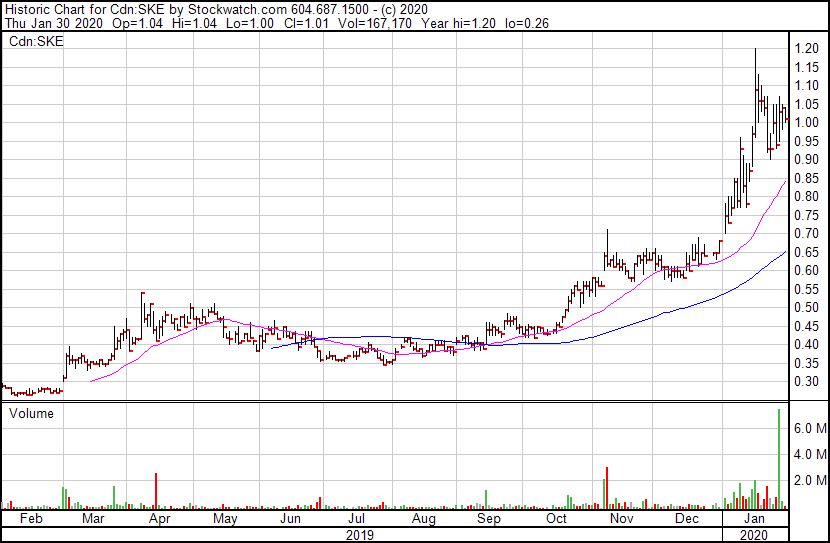
Task: Select the 1.05 price axis label
Action: point(807,104)
